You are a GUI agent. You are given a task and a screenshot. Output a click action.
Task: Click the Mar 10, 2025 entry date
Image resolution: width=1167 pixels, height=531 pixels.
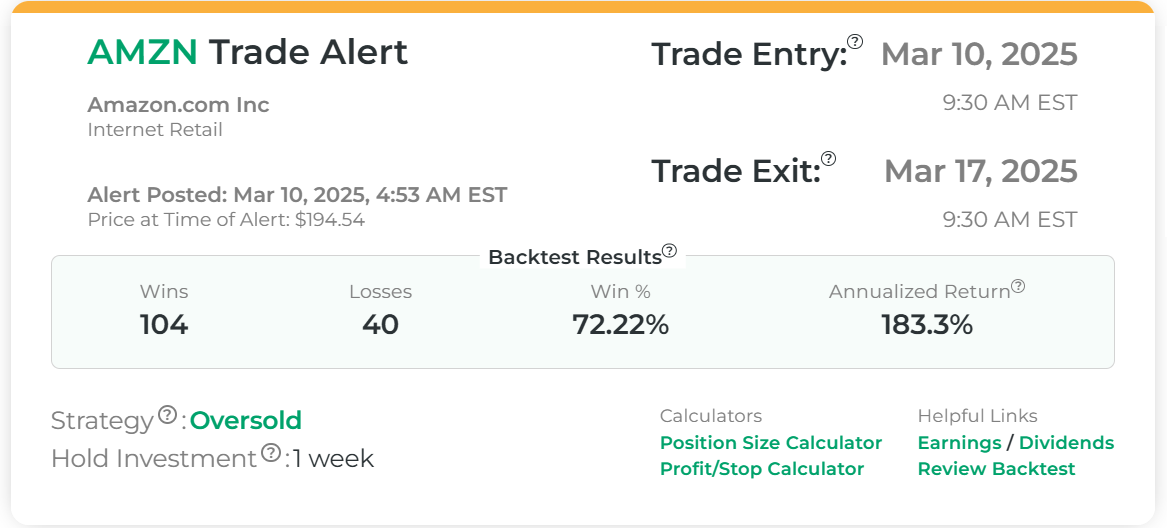click(979, 54)
